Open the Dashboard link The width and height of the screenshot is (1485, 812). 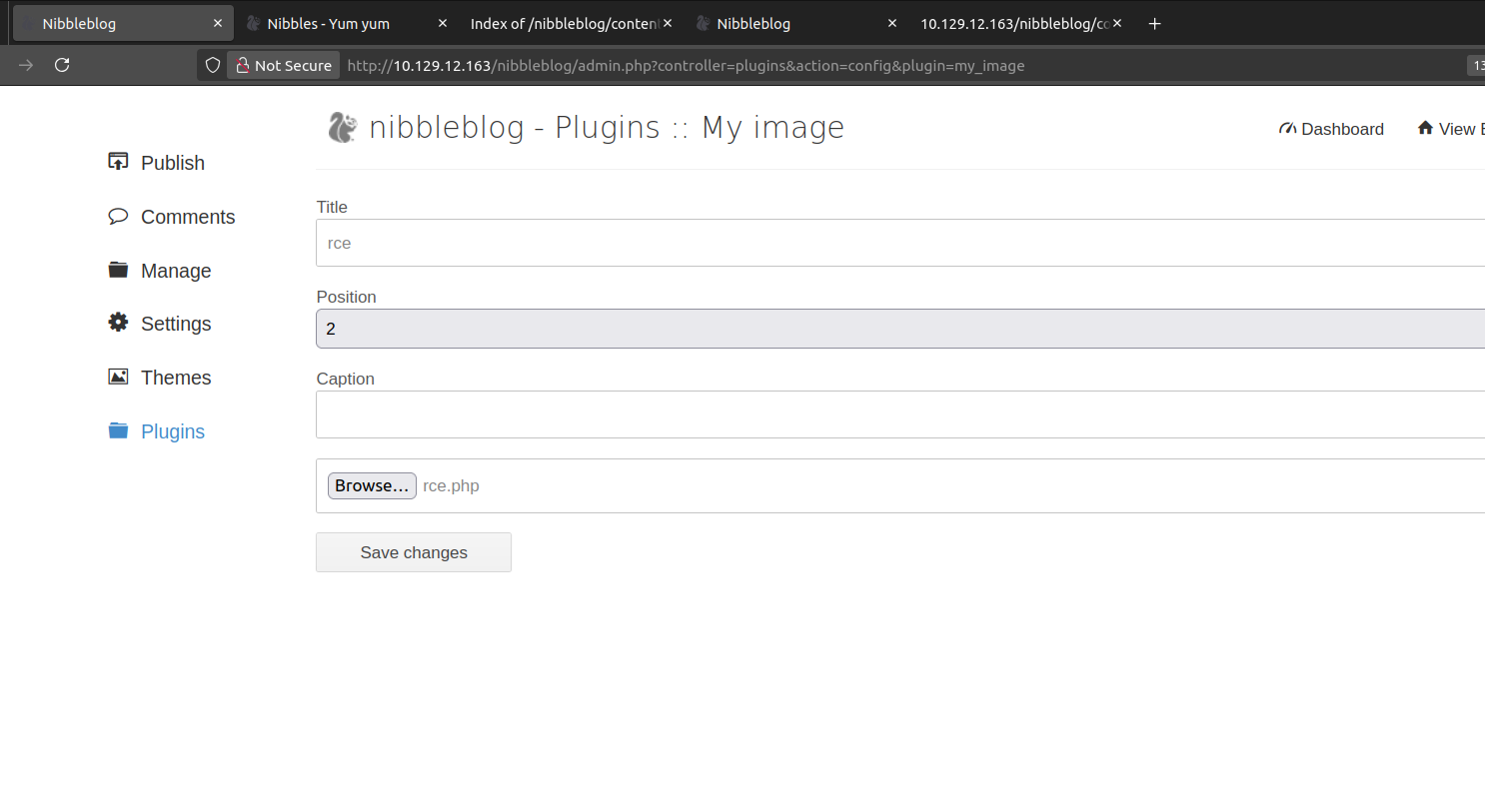coord(1331,129)
